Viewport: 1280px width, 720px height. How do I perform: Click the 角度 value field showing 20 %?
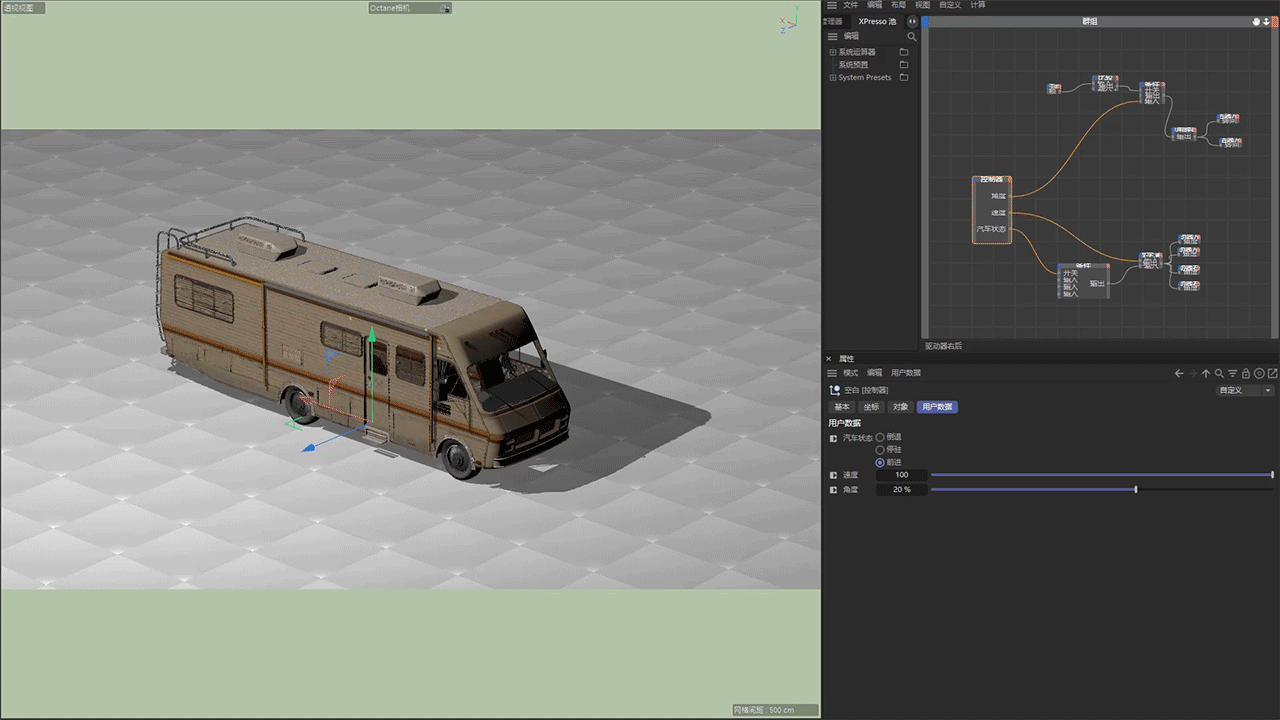(902, 490)
